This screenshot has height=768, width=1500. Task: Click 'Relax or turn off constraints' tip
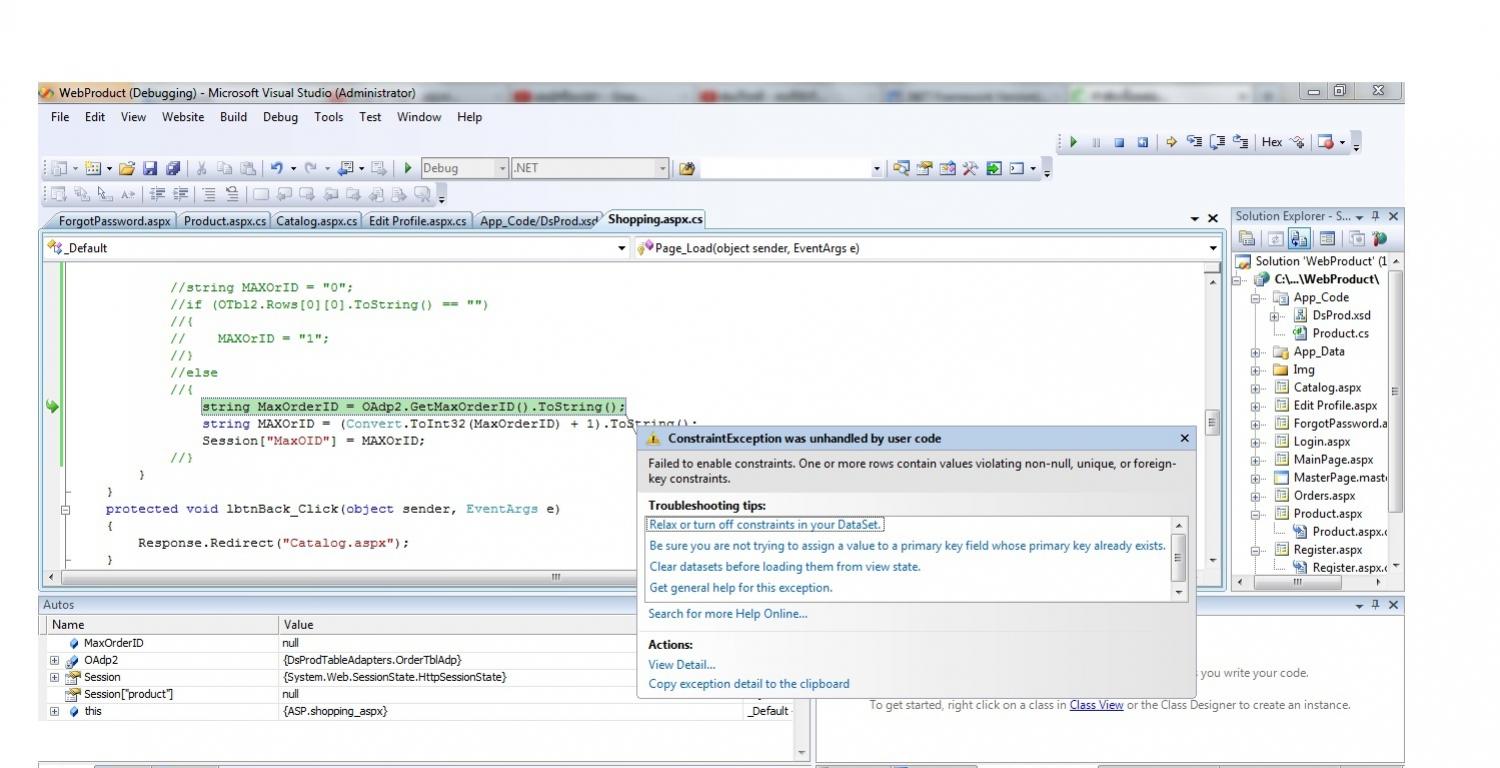(765, 524)
